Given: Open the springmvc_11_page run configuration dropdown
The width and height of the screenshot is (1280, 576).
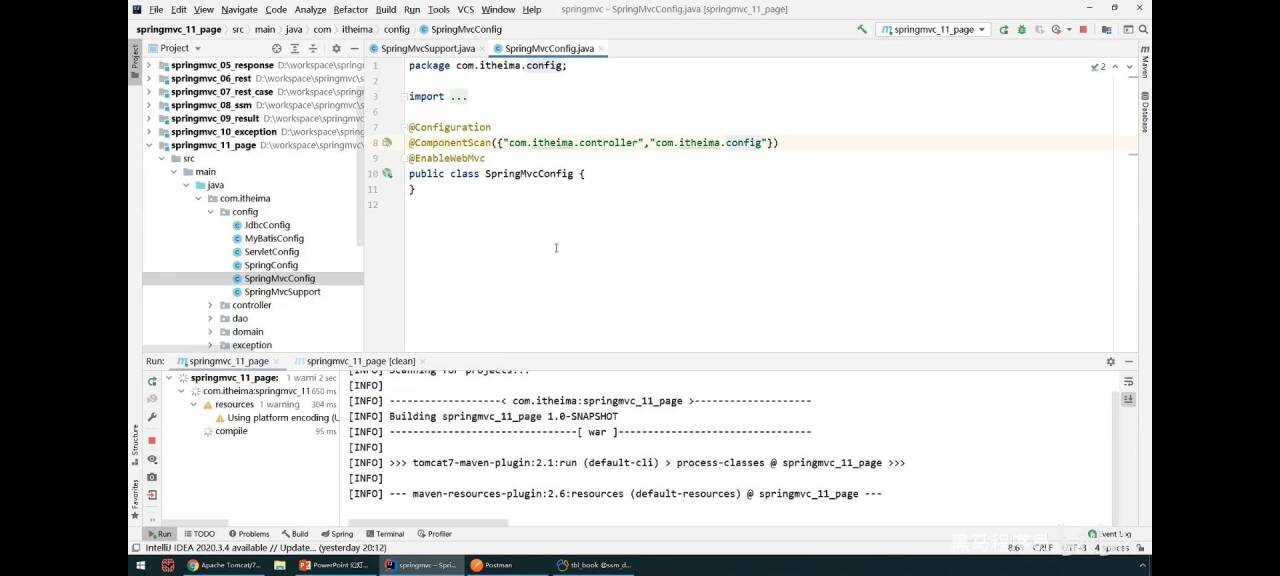Looking at the screenshot, I should pyautogui.click(x=932, y=29).
